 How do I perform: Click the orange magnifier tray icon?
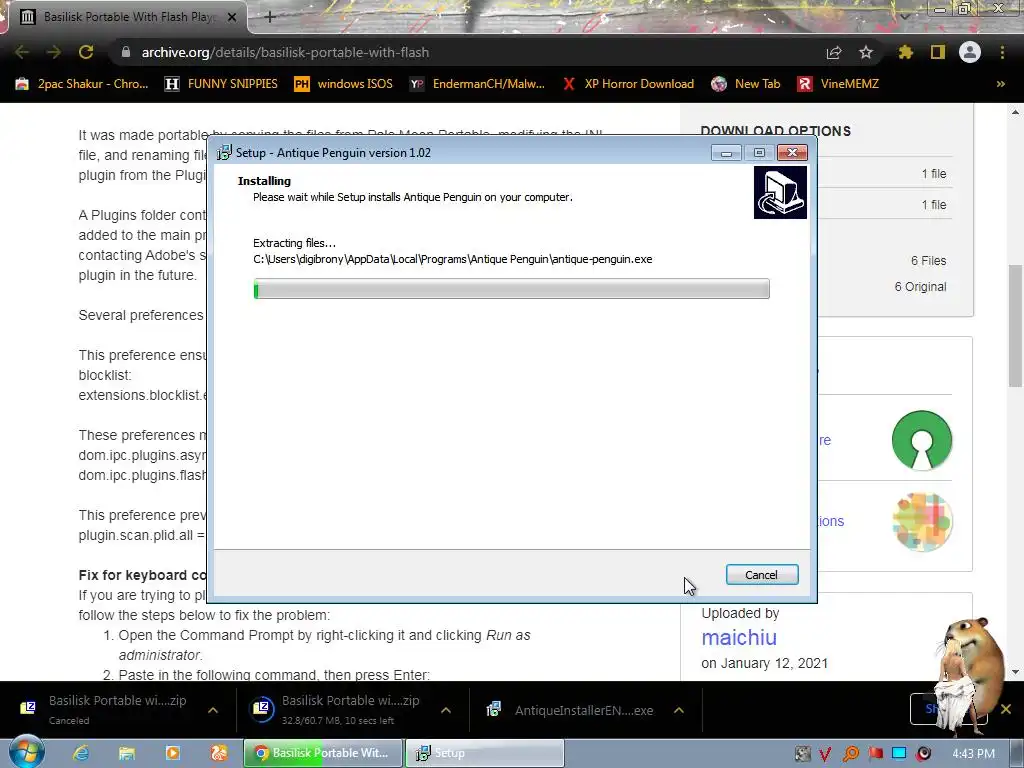click(851, 754)
